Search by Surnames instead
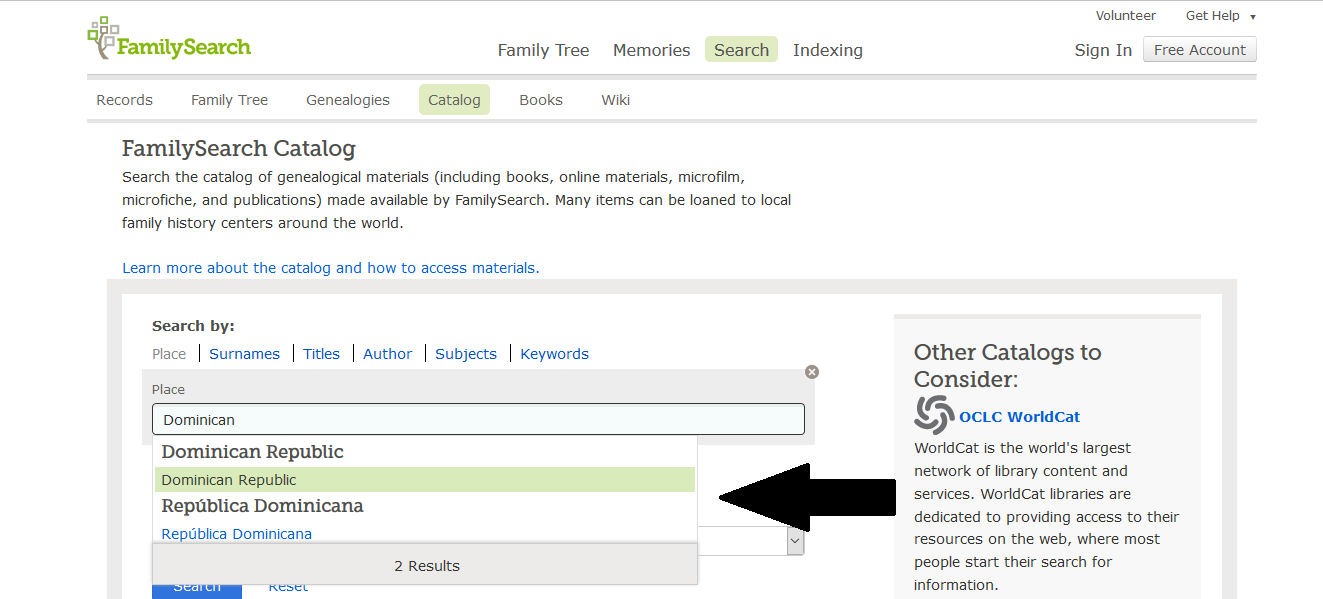Image resolution: width=1323 pixels, height=599 pixels. [244, 354]
